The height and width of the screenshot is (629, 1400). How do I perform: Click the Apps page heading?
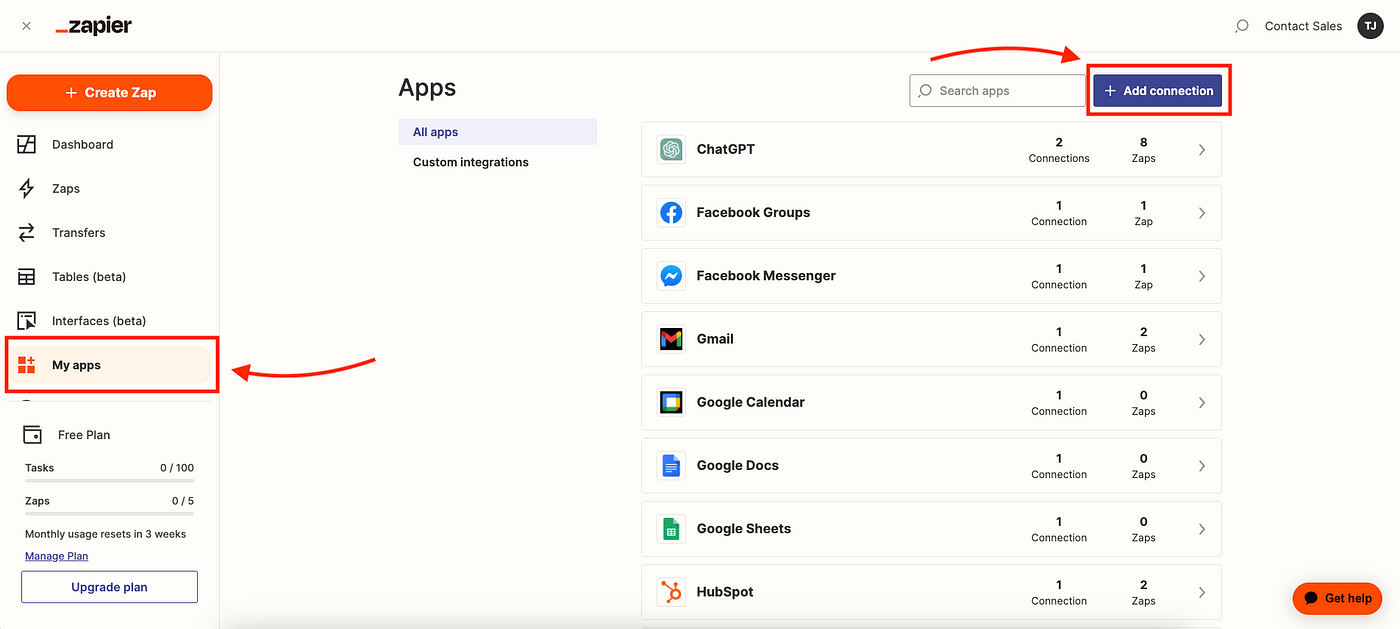427,88
